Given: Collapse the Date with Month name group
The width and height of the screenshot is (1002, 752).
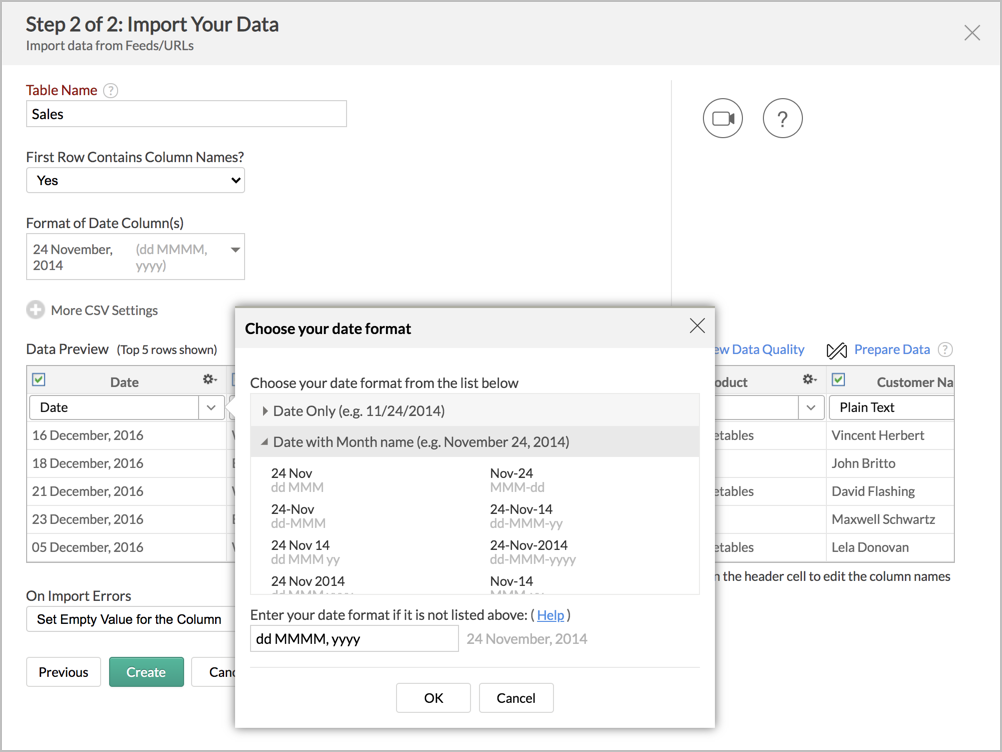Looking at the screenshot, I should pyautogui.click(x=475, y=442).
